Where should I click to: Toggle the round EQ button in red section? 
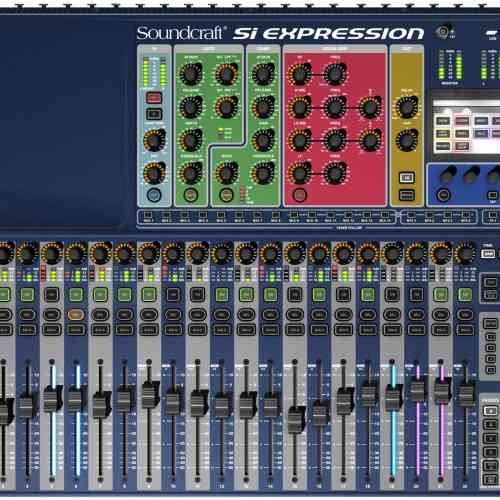click(x=299, y=195)
